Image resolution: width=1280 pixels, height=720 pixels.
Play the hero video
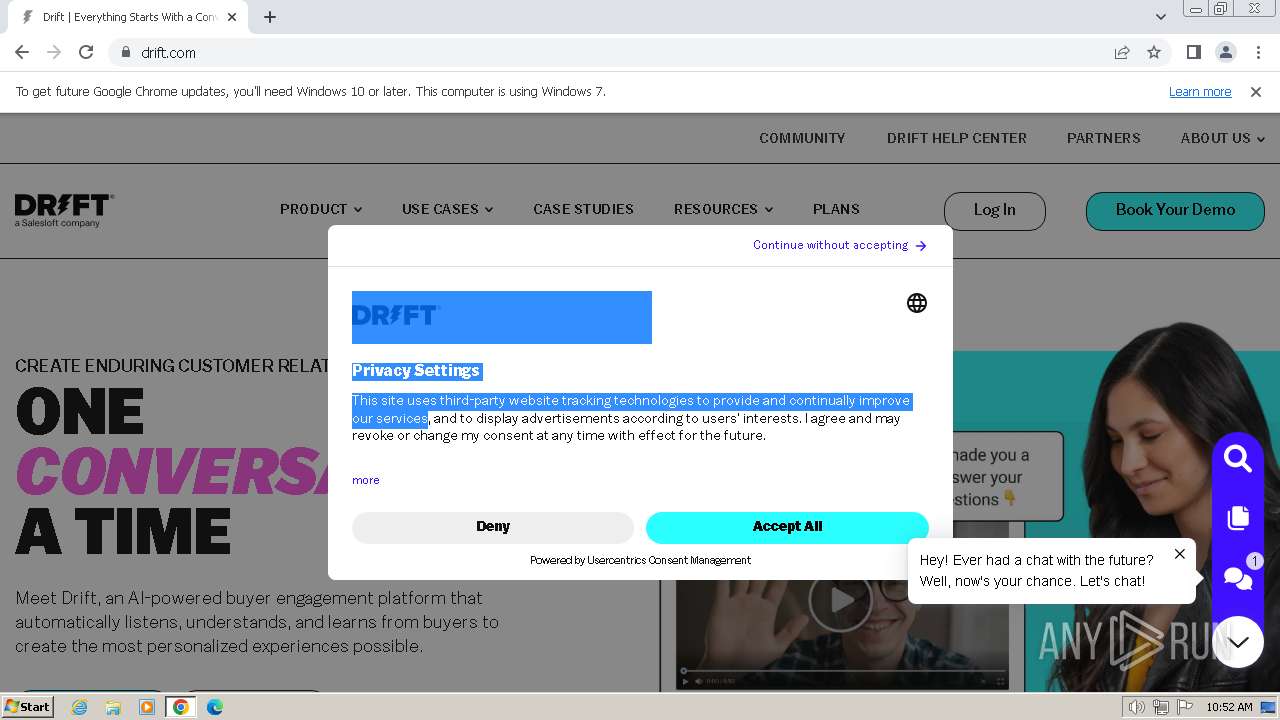tap(840, 600)
